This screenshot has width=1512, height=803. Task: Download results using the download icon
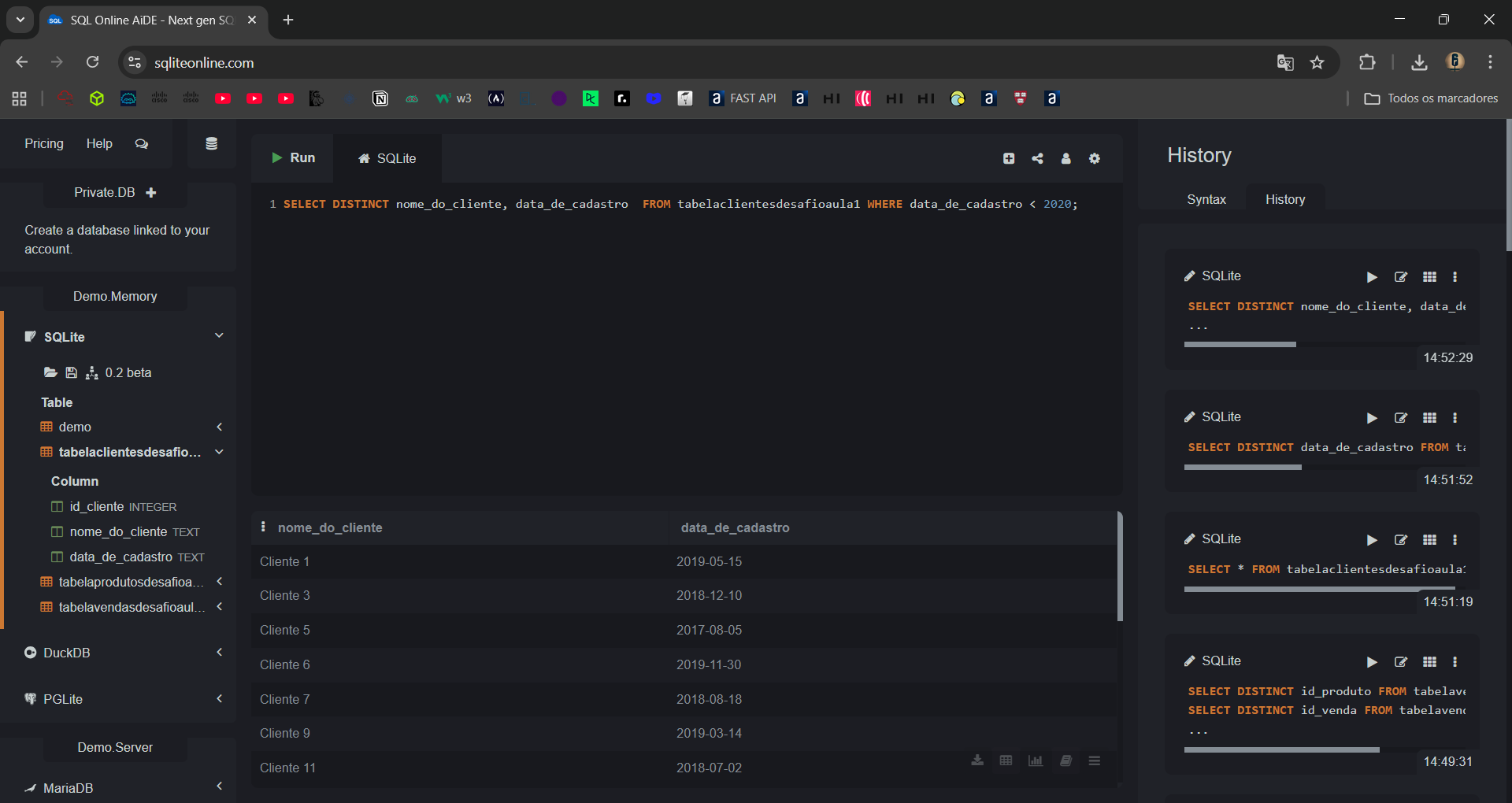point(977,760)
